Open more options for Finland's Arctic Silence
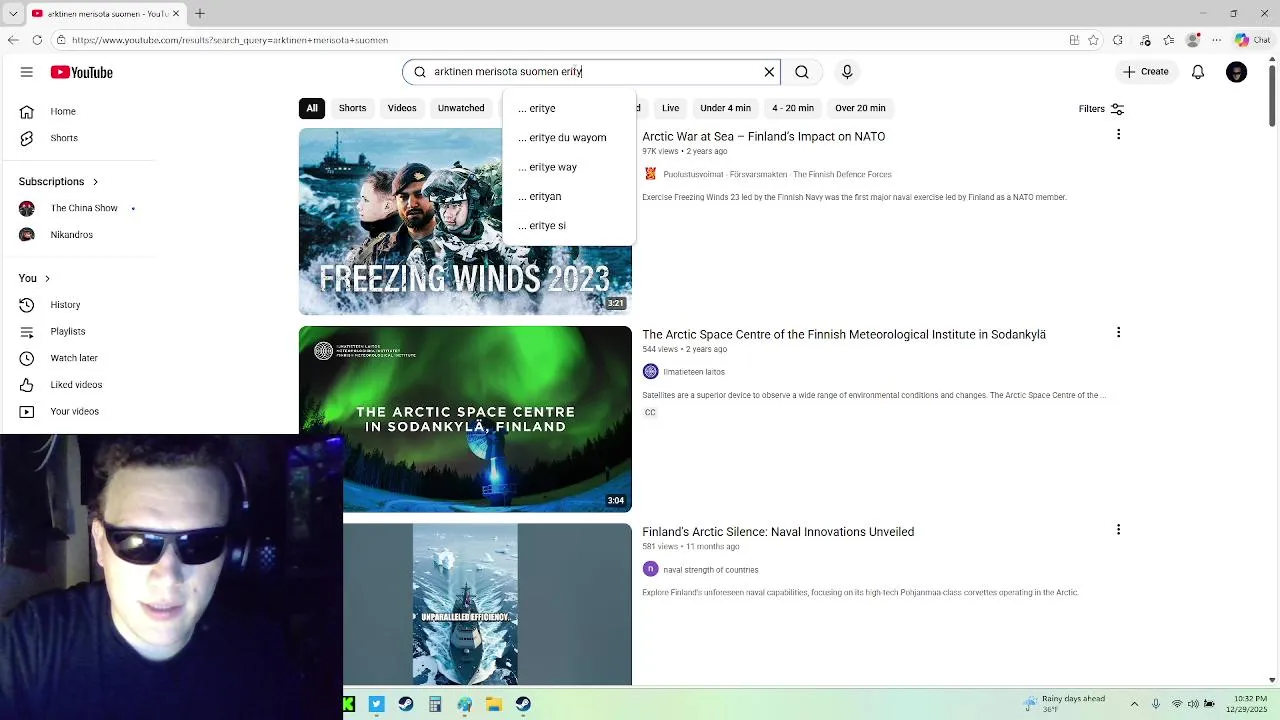The image size is (1280, 720). (1118, 530)
